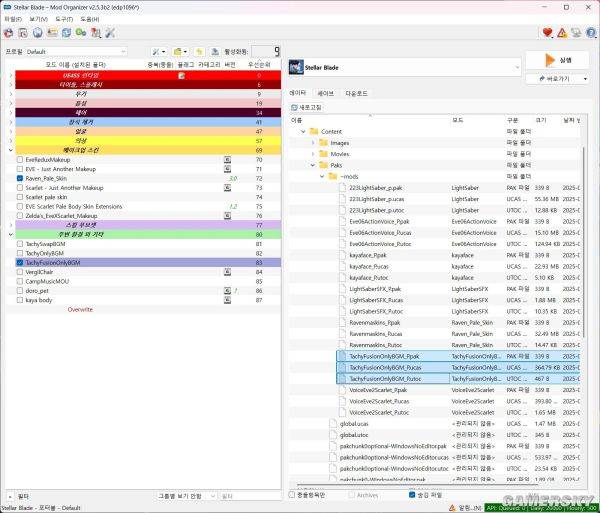Check the doro_pet mod checkbox
The image size is (600, 513).
(x=20, y=291)
